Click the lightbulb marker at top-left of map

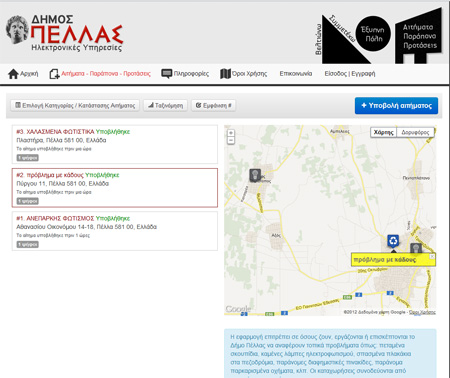(255, 175)
